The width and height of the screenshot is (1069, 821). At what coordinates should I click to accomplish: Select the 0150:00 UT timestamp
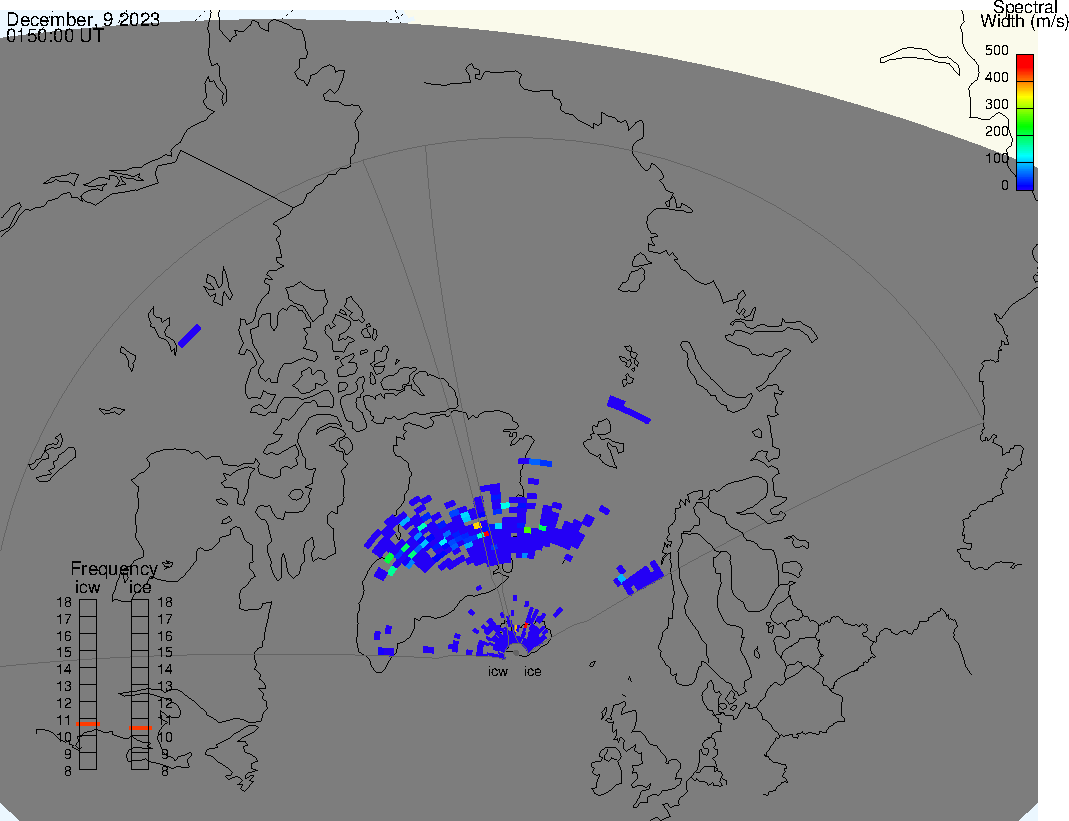pos(55,36)
